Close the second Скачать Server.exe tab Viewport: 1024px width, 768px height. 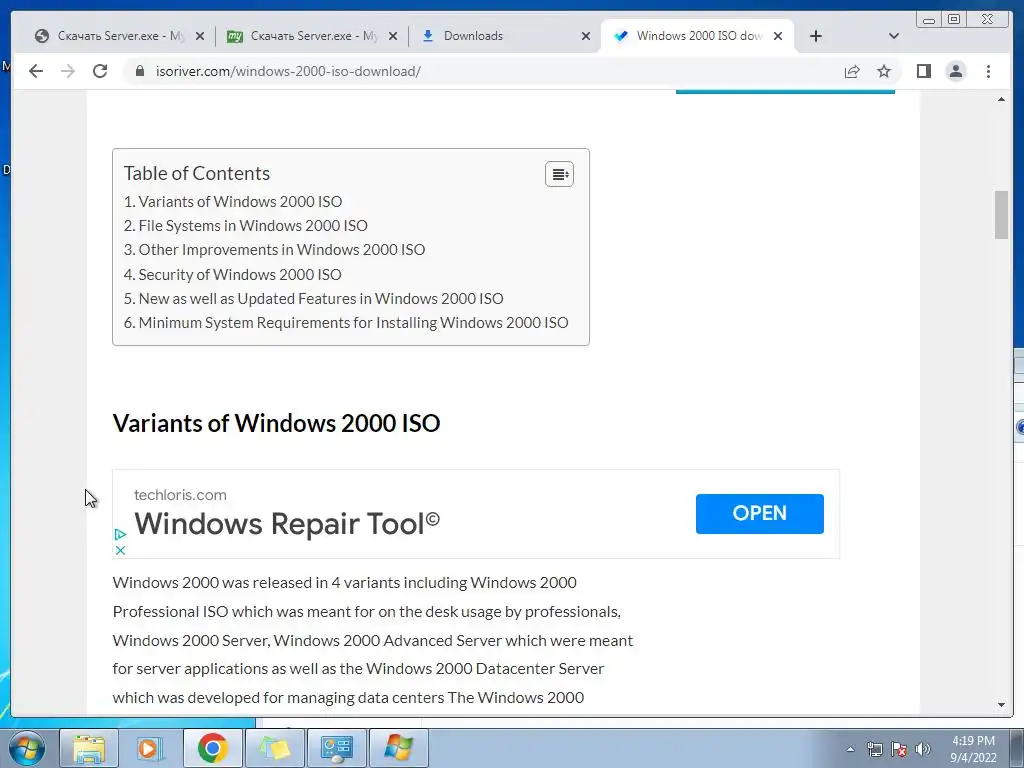click(x=392, y=36)
